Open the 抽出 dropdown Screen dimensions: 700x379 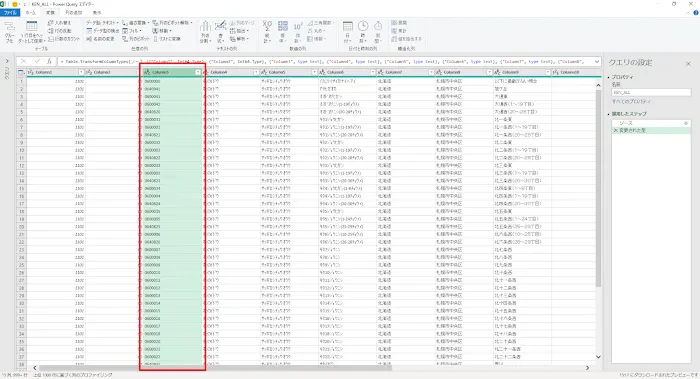[x=240, y=31]
